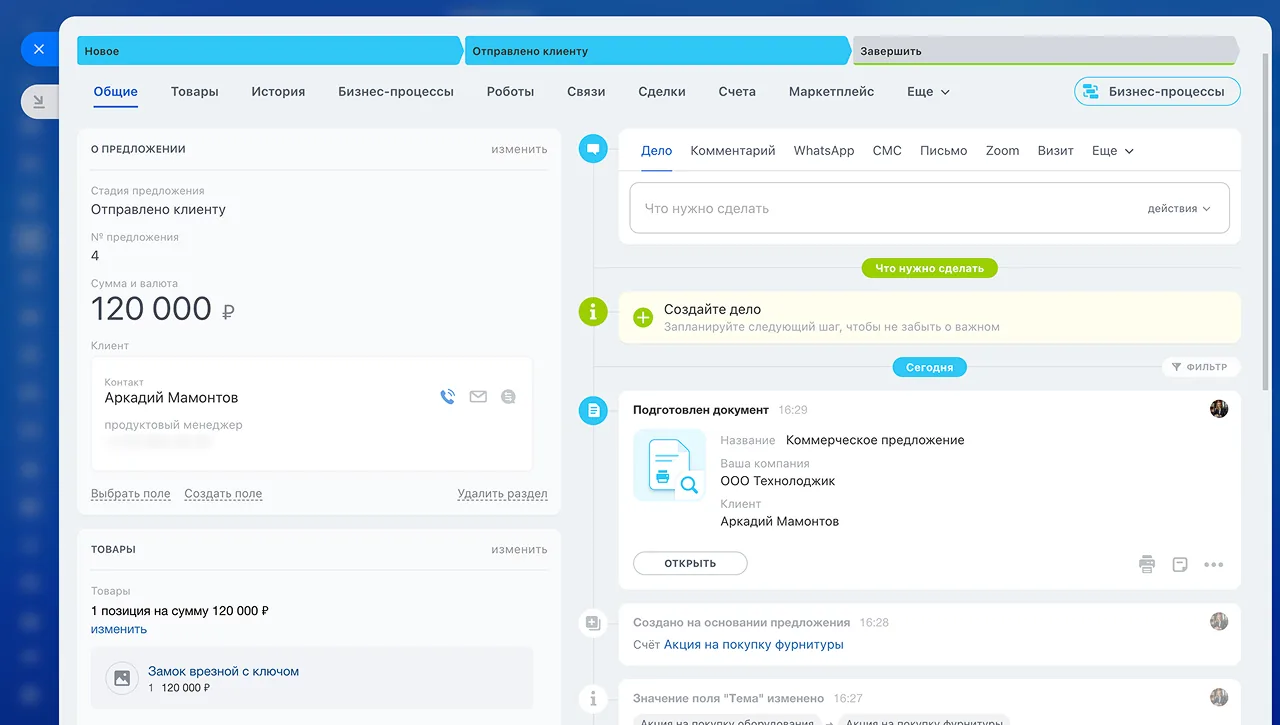
Task: Click the Завершить stage
Action: pos(1044,51)
